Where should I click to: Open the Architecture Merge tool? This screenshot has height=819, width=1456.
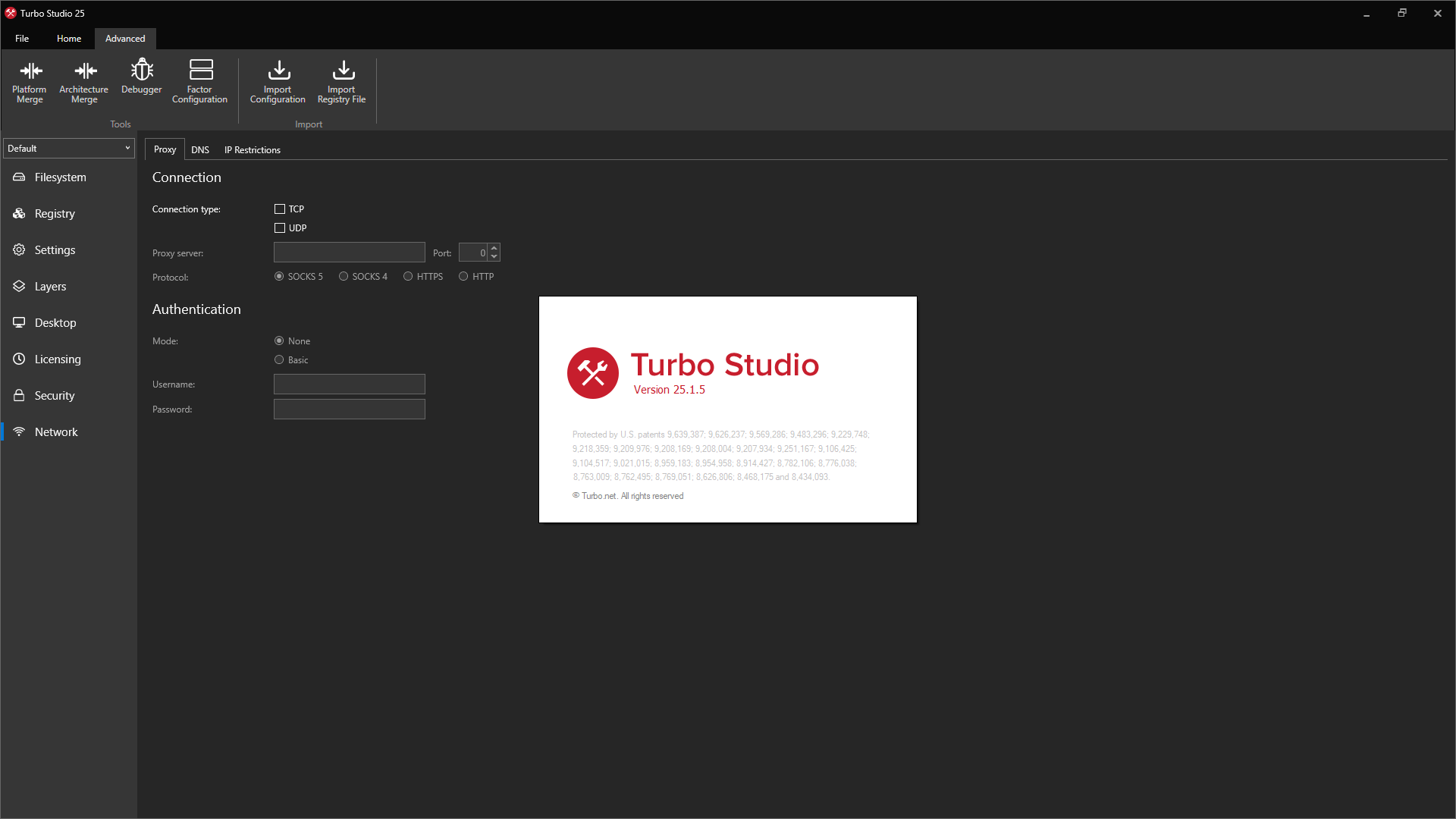84,82
